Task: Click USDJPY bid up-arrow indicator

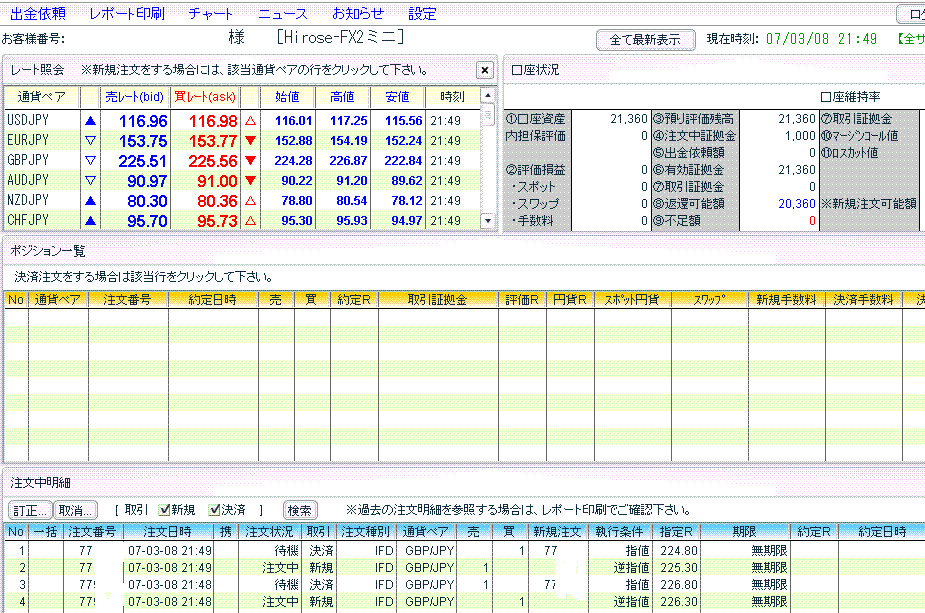Action: 90,121
